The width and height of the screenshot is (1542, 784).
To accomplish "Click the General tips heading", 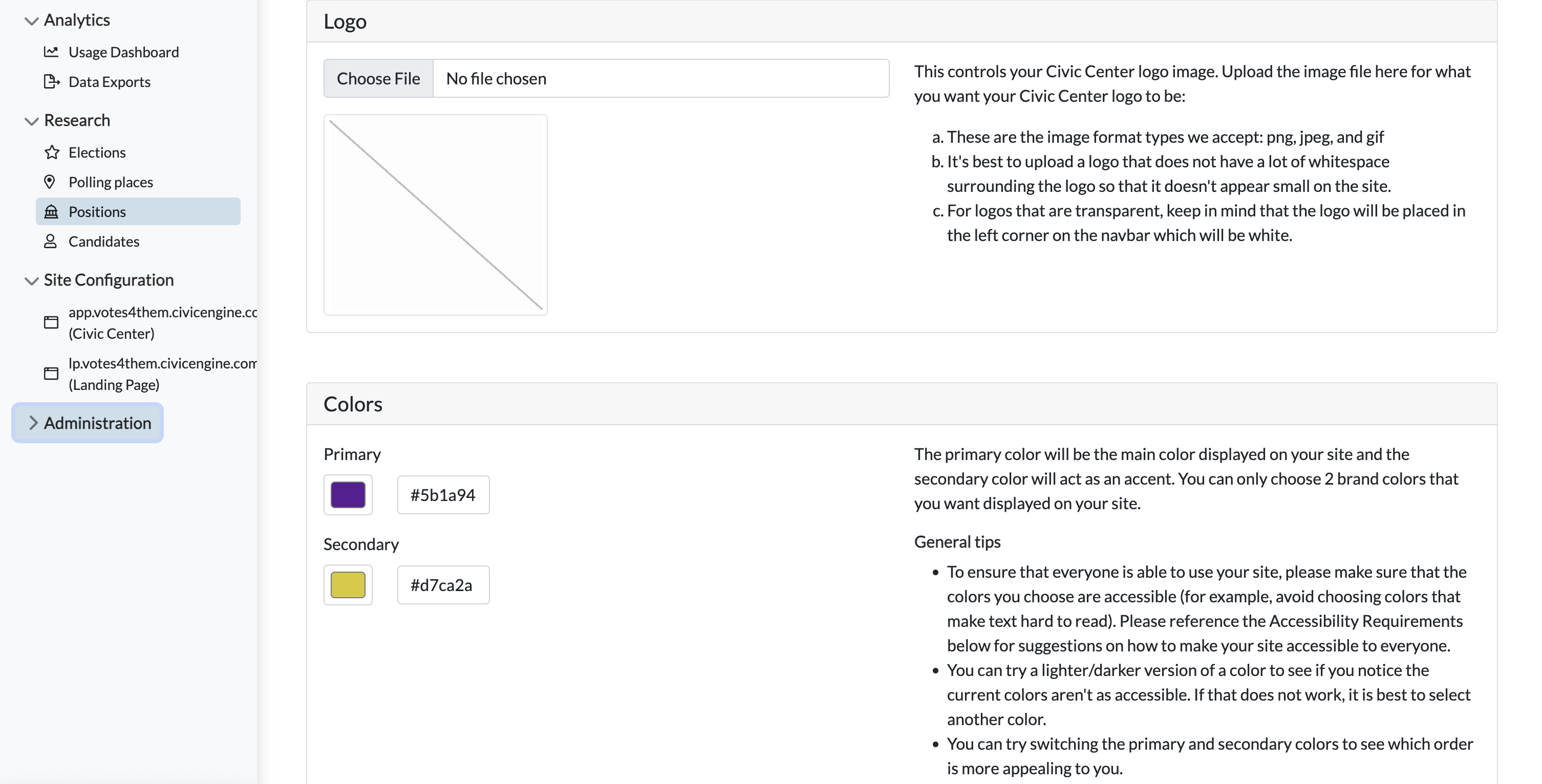I will click(x=957, y=541).
